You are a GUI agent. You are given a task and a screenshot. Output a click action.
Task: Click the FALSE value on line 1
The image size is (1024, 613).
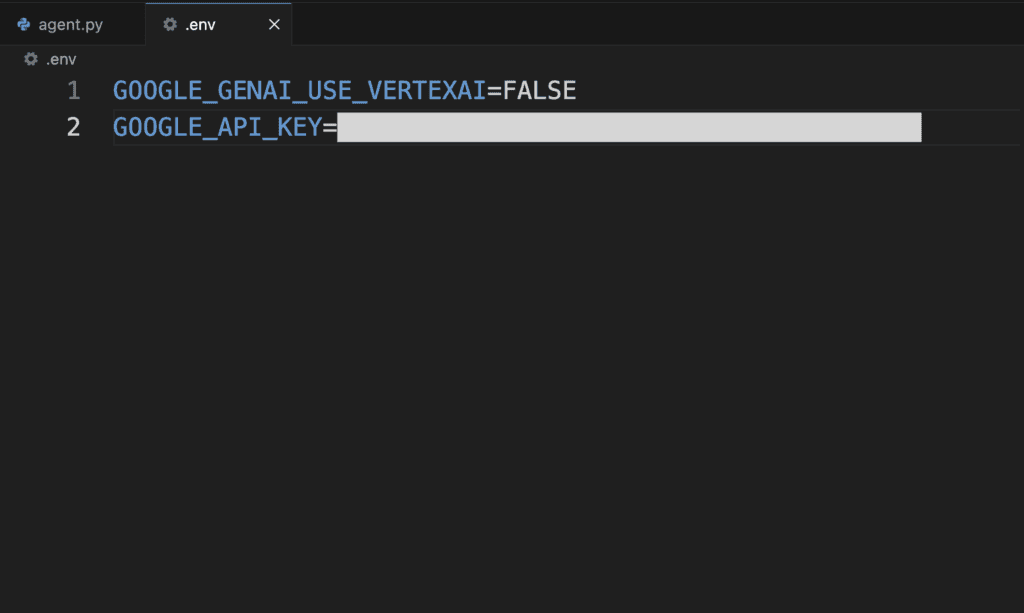(x=539, y=90)
